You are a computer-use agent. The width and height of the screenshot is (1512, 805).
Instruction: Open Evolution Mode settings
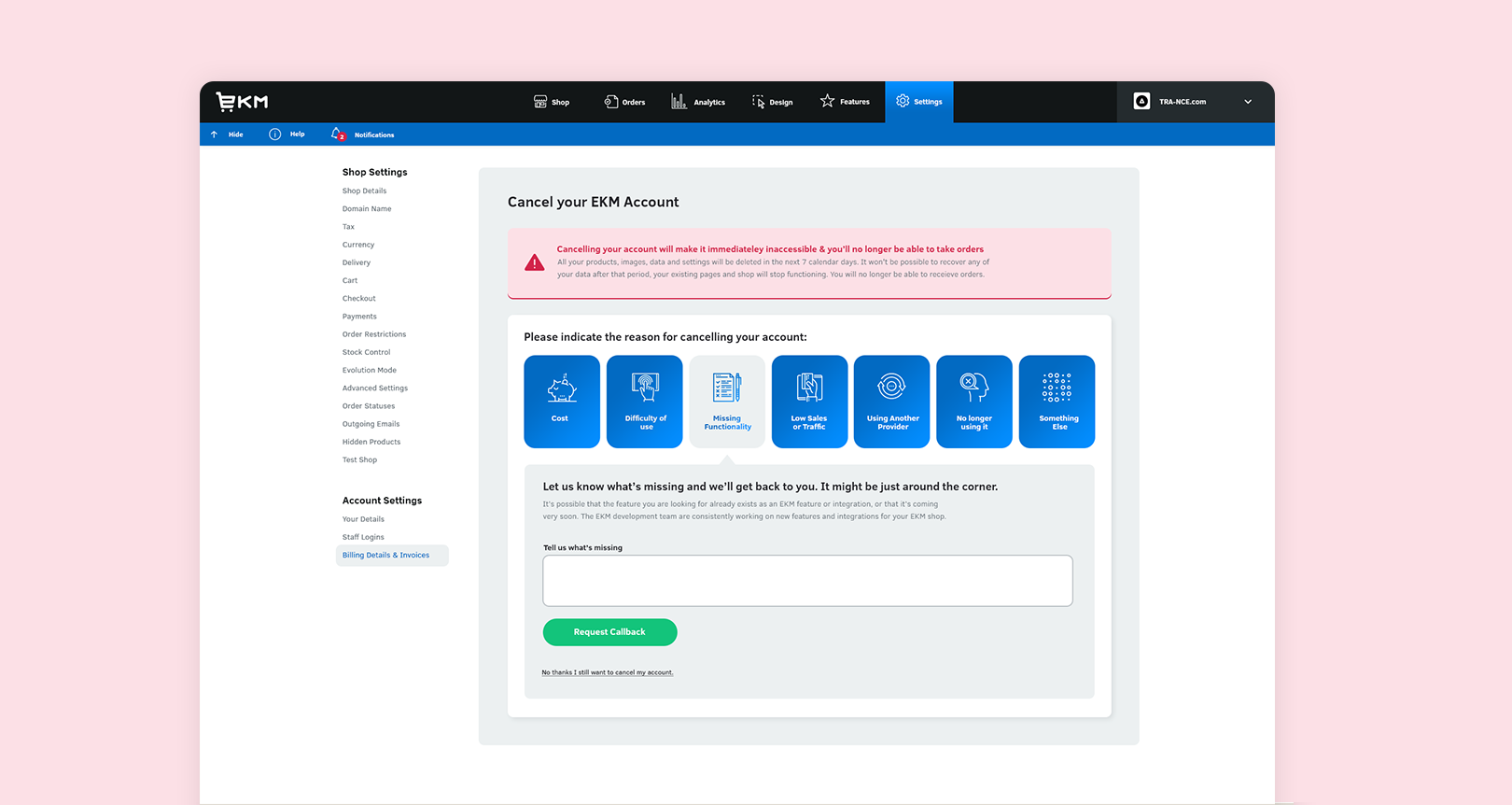370,370
